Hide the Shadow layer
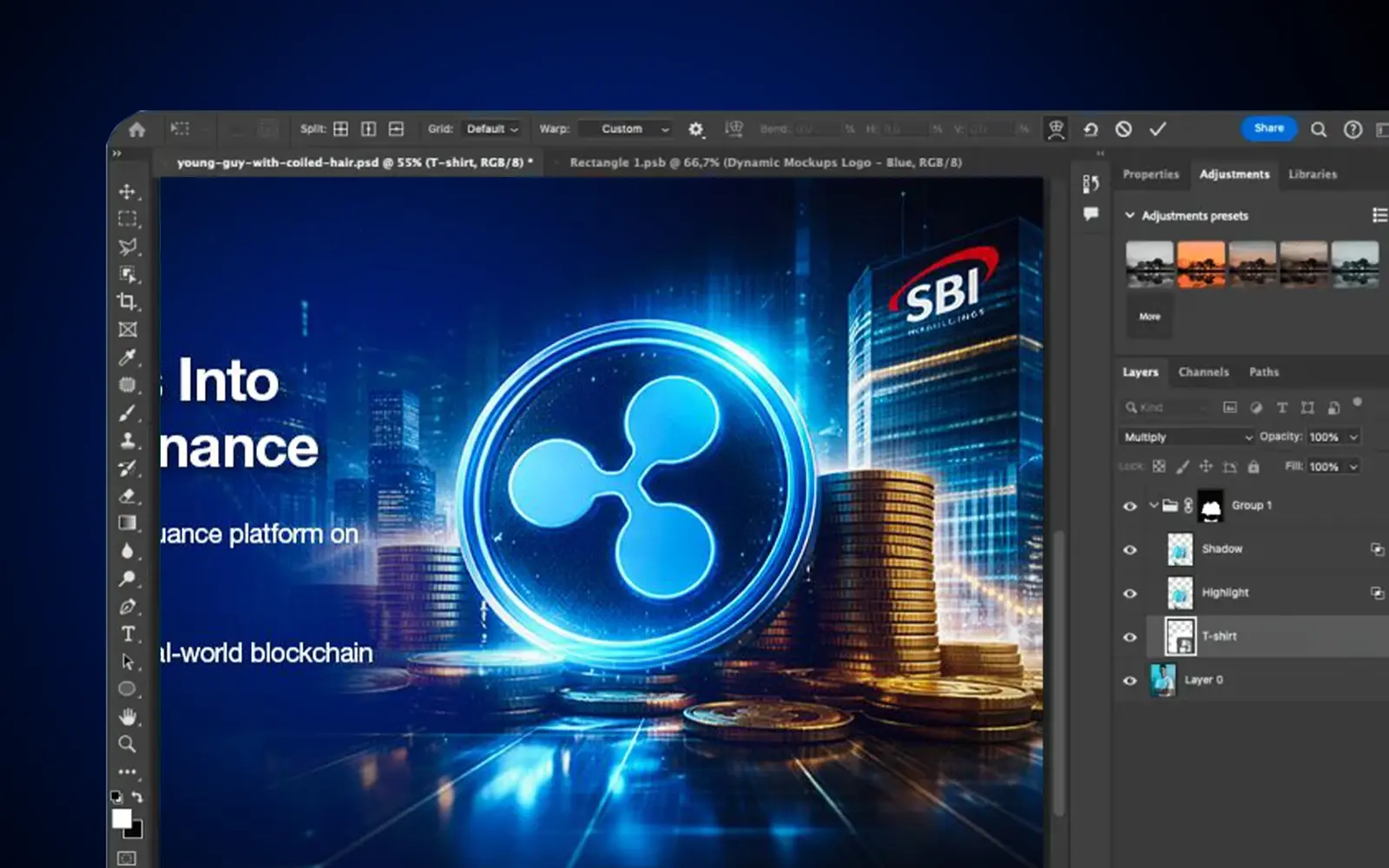 click(x=1130, y=549)
